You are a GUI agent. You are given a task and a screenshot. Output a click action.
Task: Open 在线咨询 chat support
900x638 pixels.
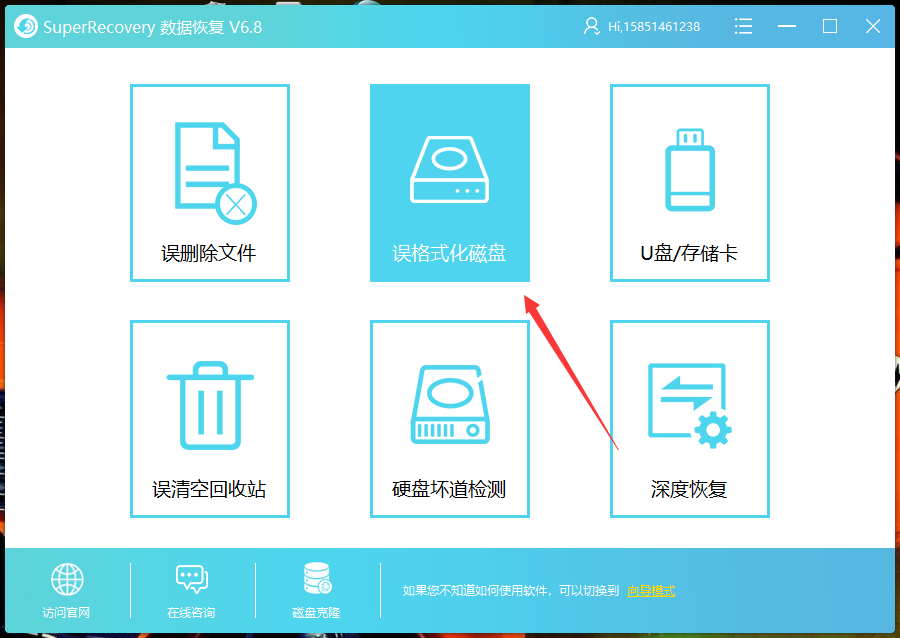click(x=191, y=590)
